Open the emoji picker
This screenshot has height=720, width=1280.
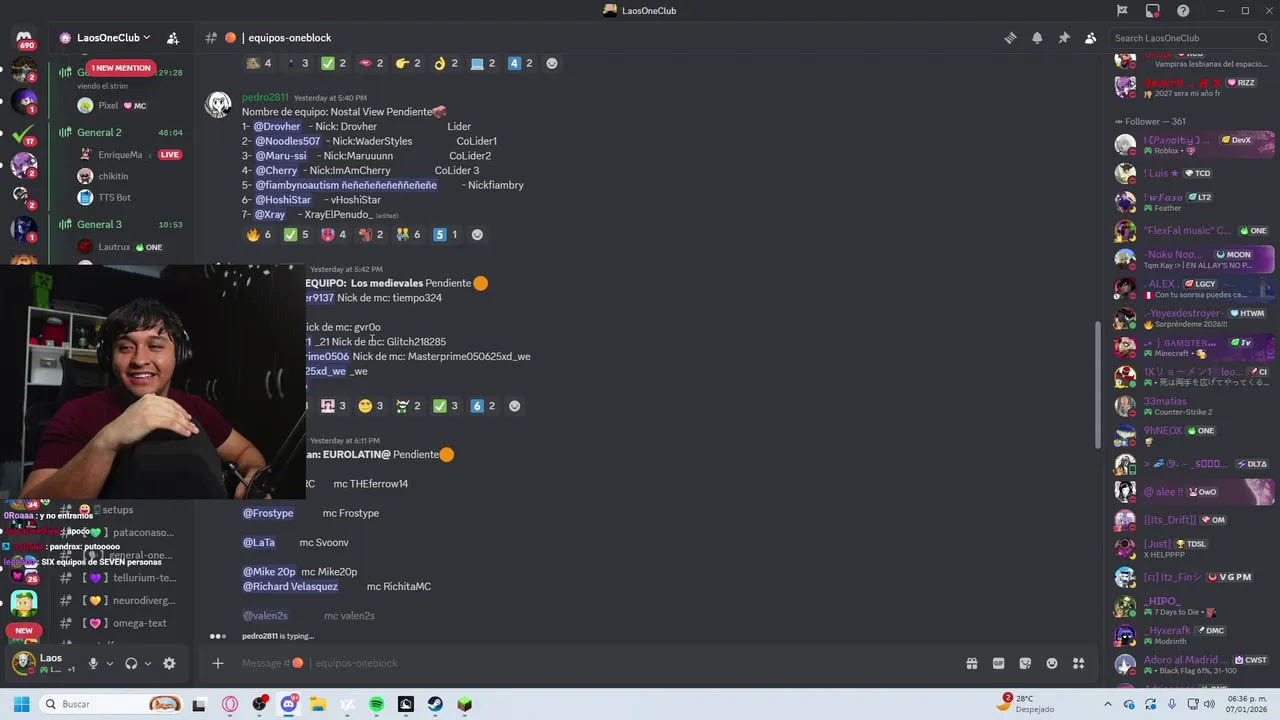(x=1052, y=663)
